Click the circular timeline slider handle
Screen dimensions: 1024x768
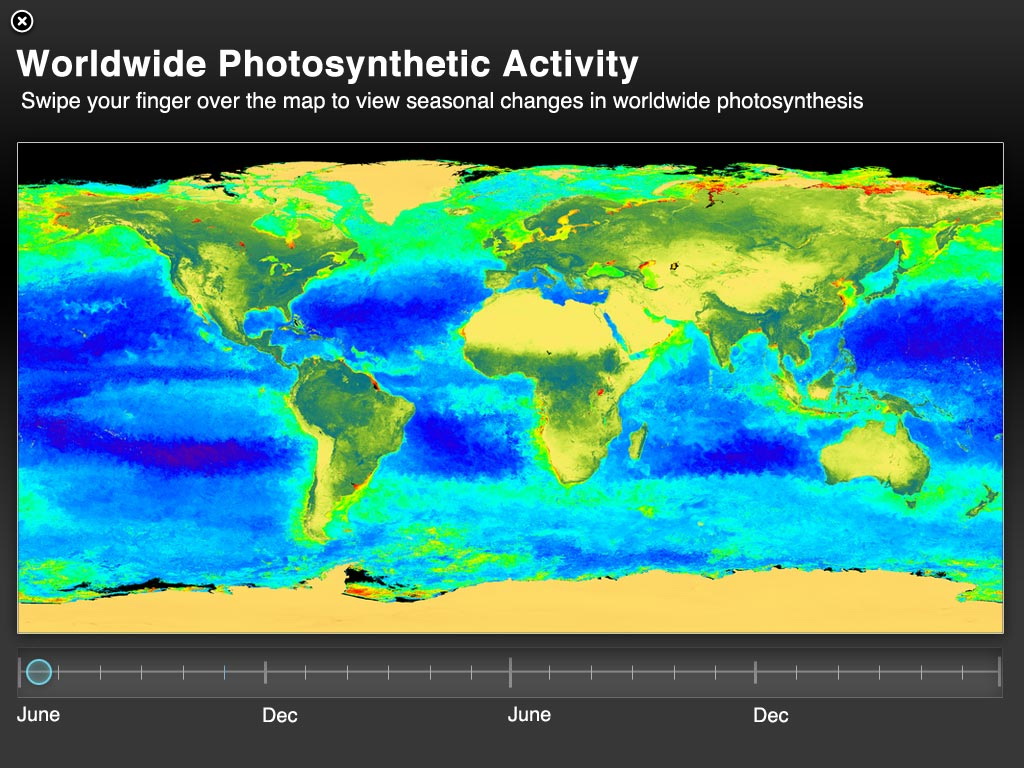click(39, 672)
